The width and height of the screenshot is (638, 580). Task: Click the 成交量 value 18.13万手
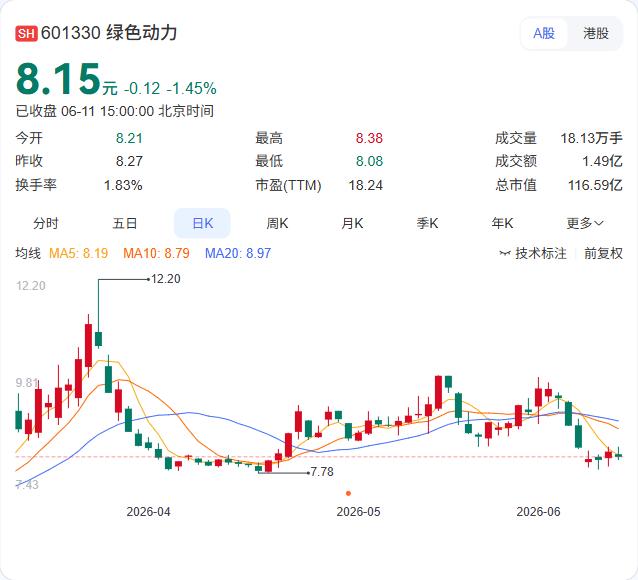tap(592, 138)
